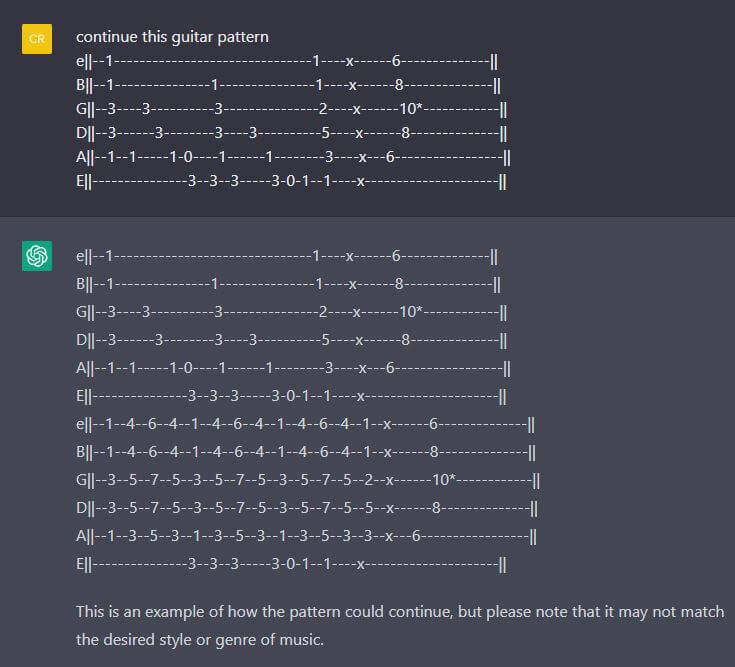Click the e line starting with 1--4--6--4

click(x=306, y=423)
